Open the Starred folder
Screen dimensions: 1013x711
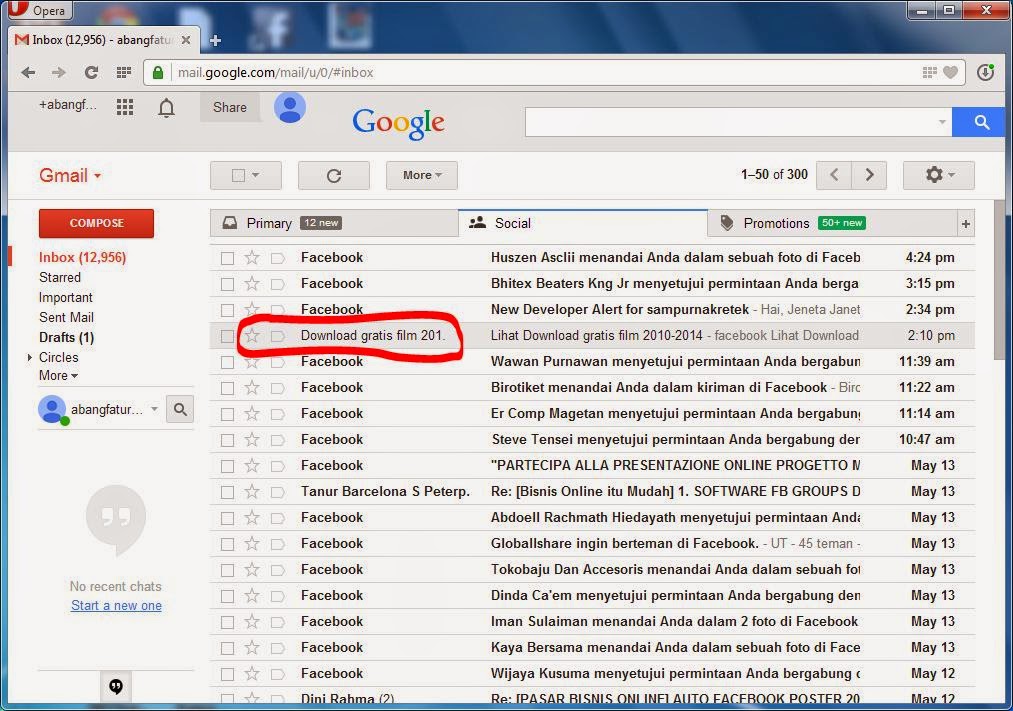[x=60, y=277]
